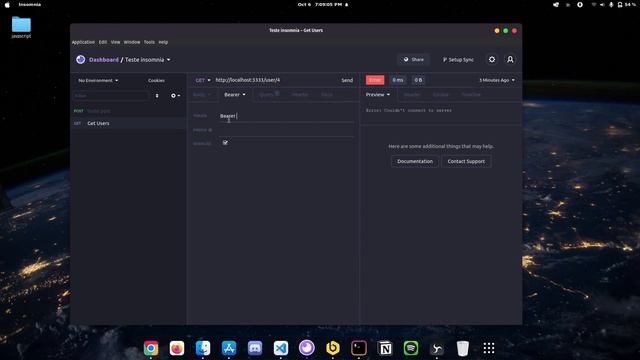Open the Trash in the dock
Screen dimensions: 640x360
463,348
